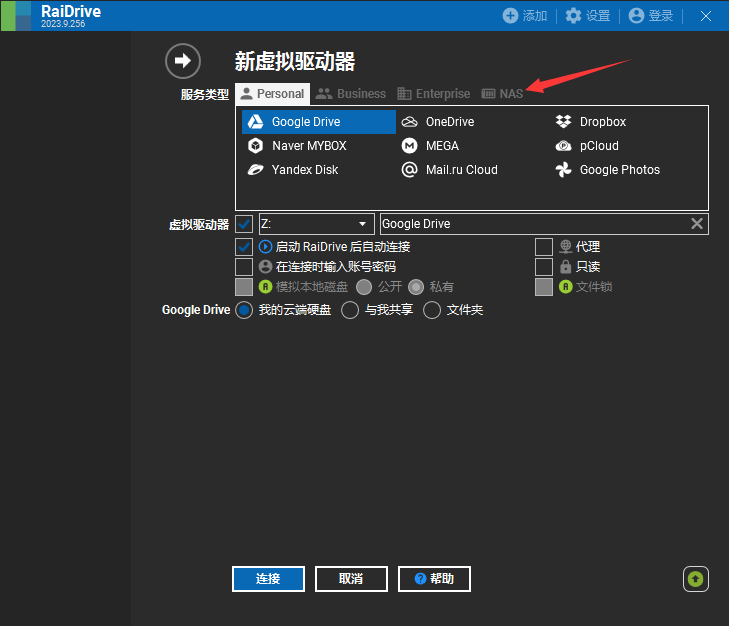
Task: Select 与我共享 radio button
Action: pyautogui.click(x=350, y=310)
